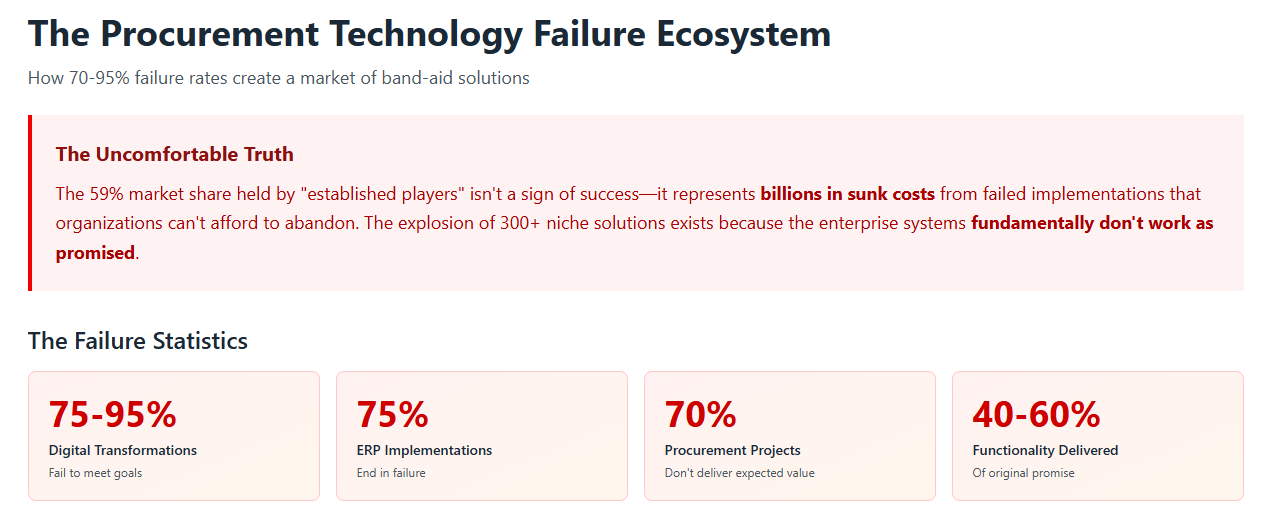Viewport: 1275px width, 524px height.
Task: Select "The Uncomfortable Truth" heading
Action: click(175, 154)
